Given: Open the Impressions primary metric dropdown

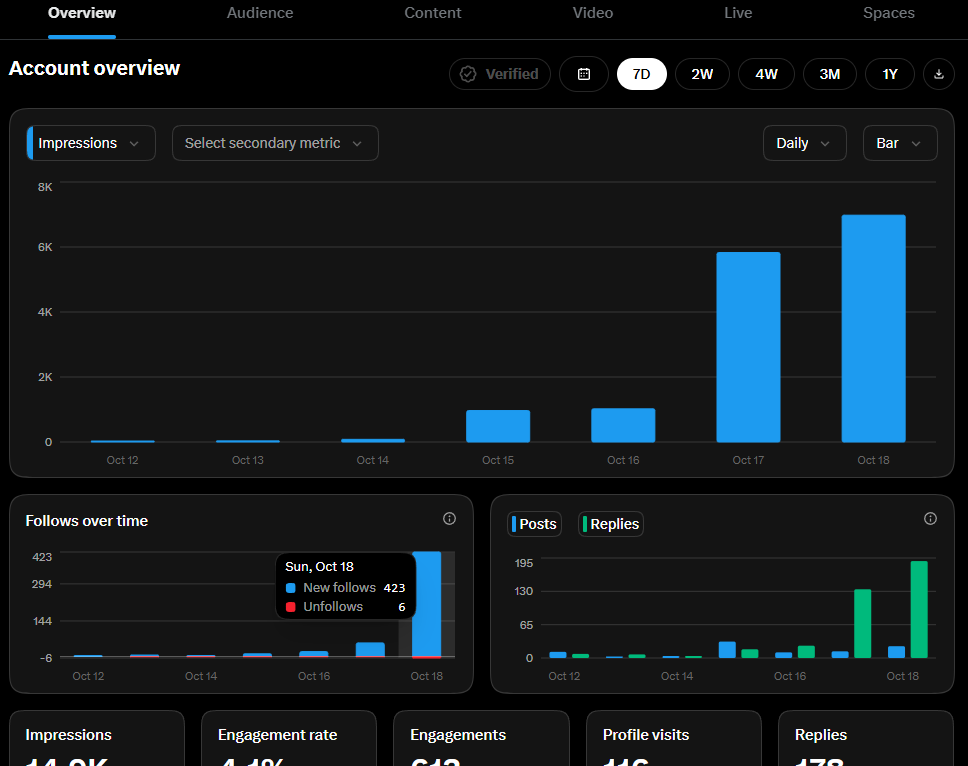Looking at the screenshot, I should pyautogui.click(x=91, y=143).
